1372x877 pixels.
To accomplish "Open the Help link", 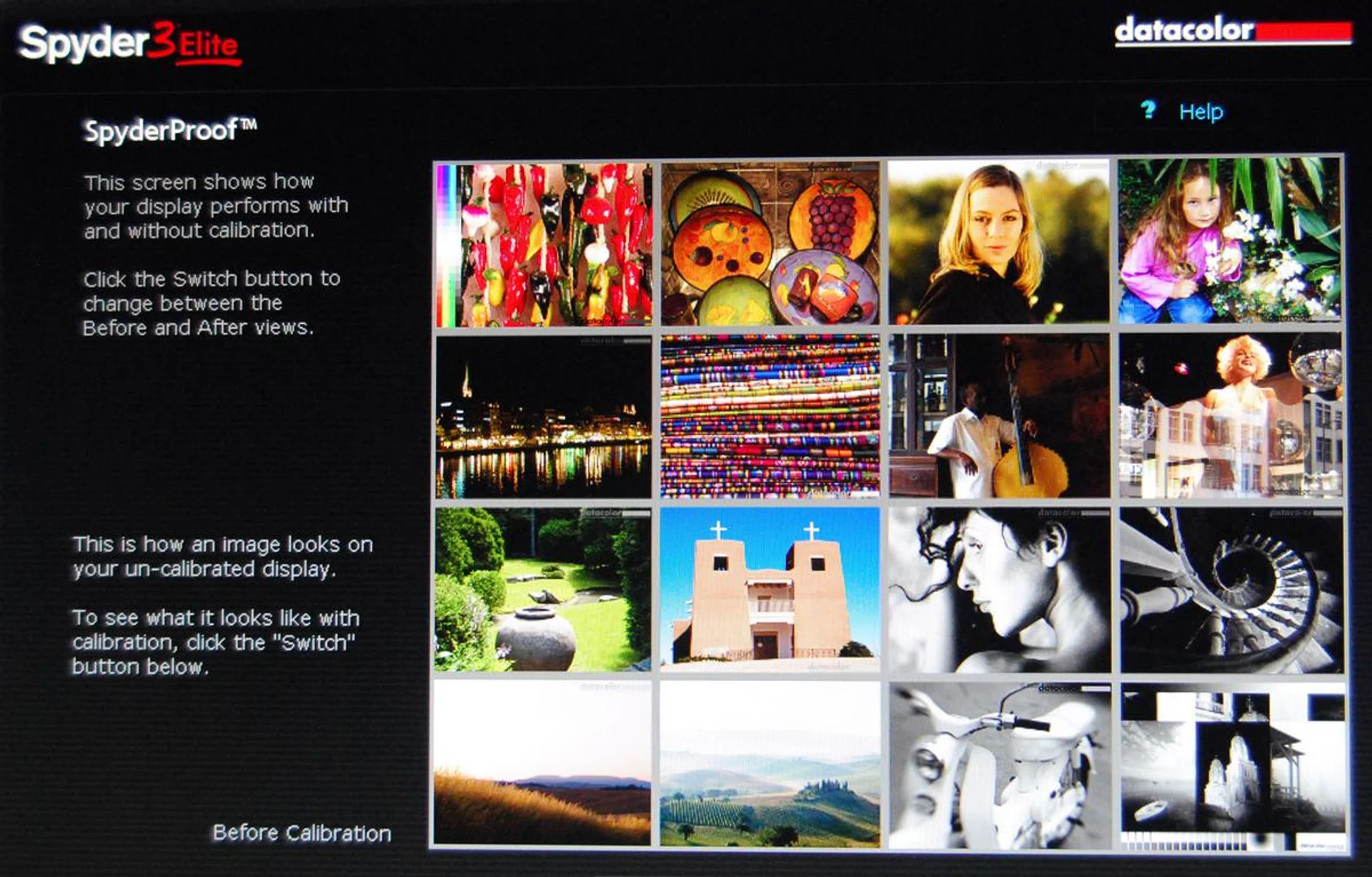I will coord(1201,112).
